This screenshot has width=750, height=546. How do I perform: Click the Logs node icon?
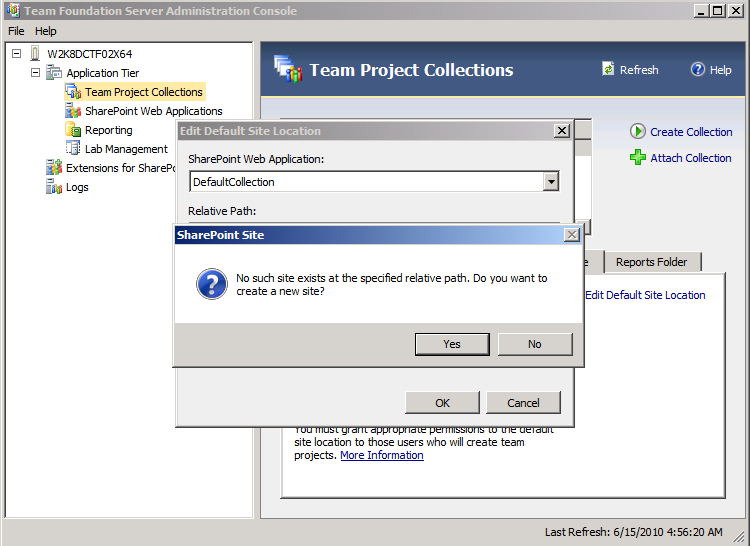click(x=54, y=186)
